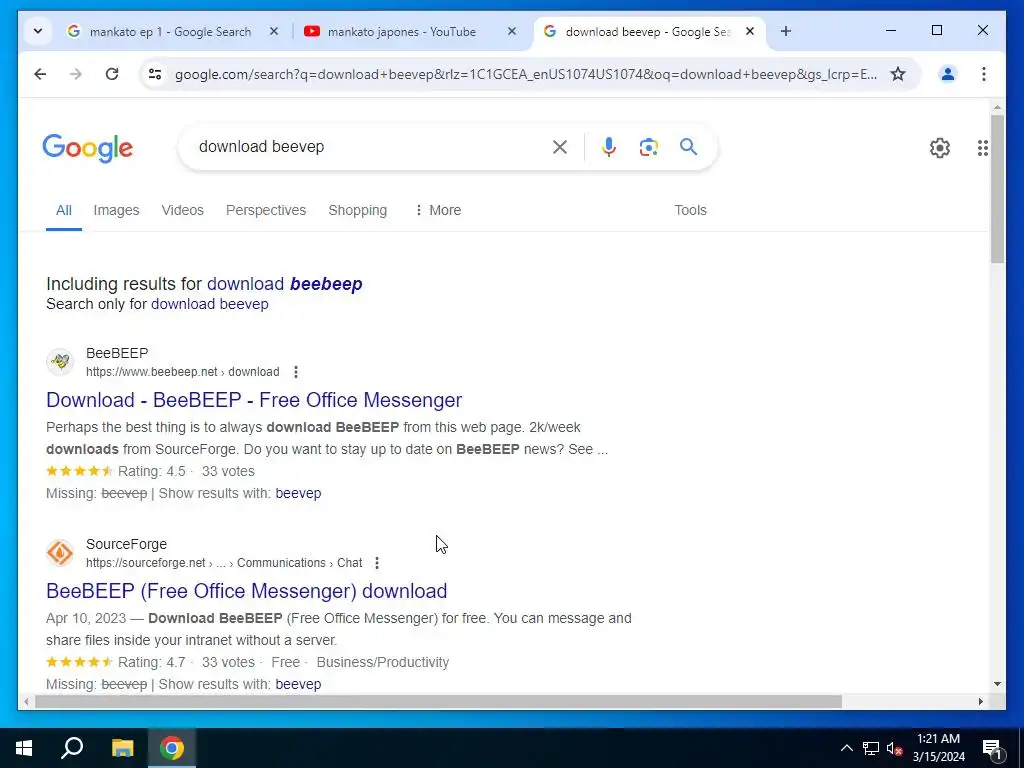The width and height of the screenshot is (1024, 768).
Task: Click horizontal scrollbar right arrow
Action: pos(980,701)
